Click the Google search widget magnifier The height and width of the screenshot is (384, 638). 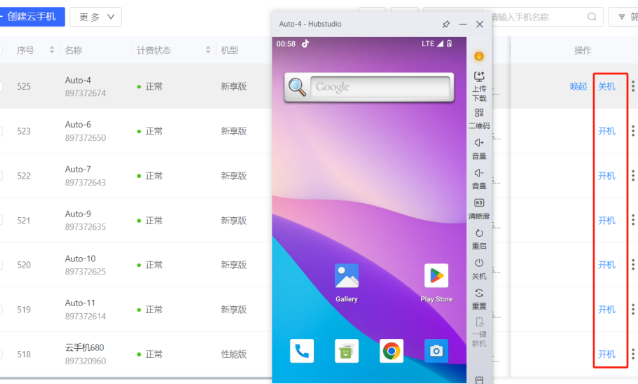click(297, 87)
